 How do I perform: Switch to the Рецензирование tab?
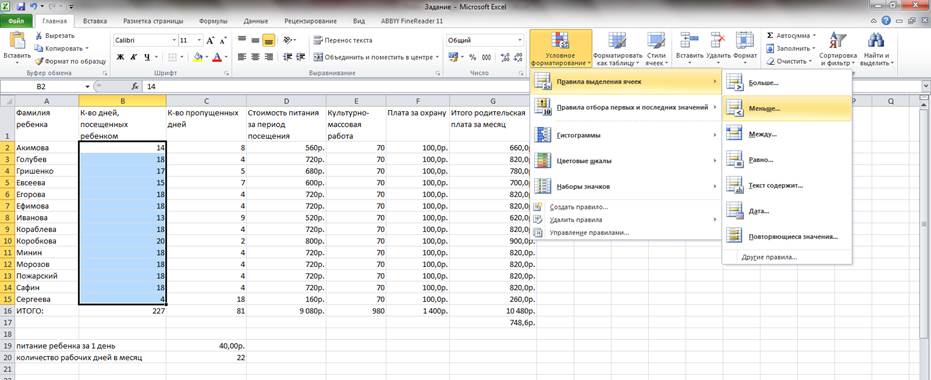tap(311, 21)
